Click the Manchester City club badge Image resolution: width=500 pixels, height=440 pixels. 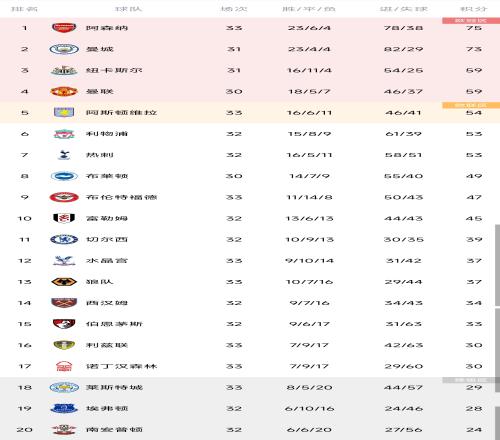click(64, 49)
